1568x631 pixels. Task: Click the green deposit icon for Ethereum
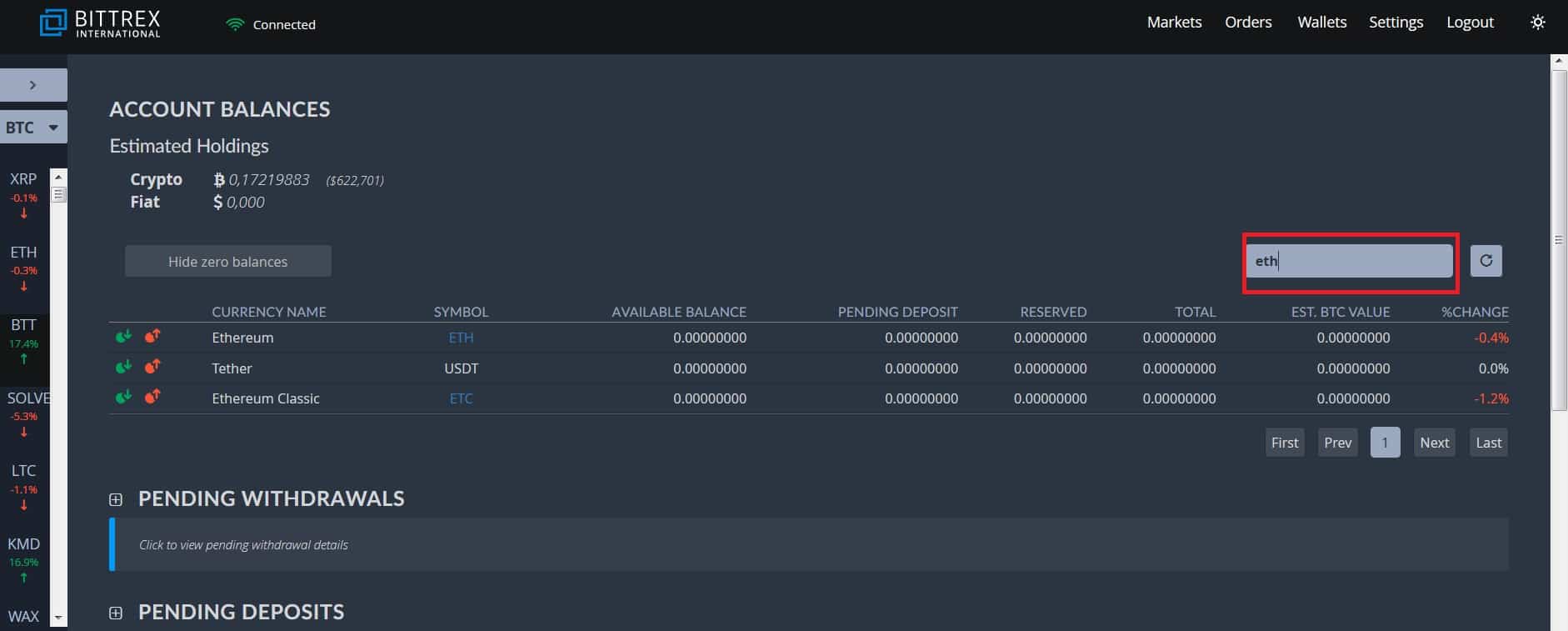pyautogui.click(x=123, y=337)
